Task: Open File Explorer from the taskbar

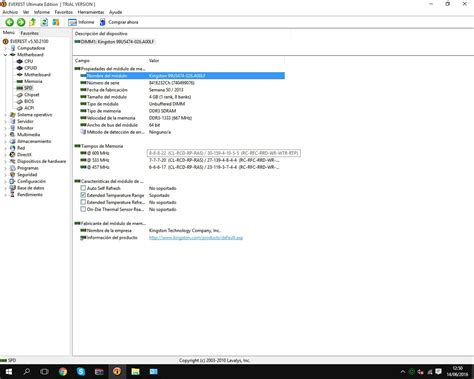Action: pos(135,371)
